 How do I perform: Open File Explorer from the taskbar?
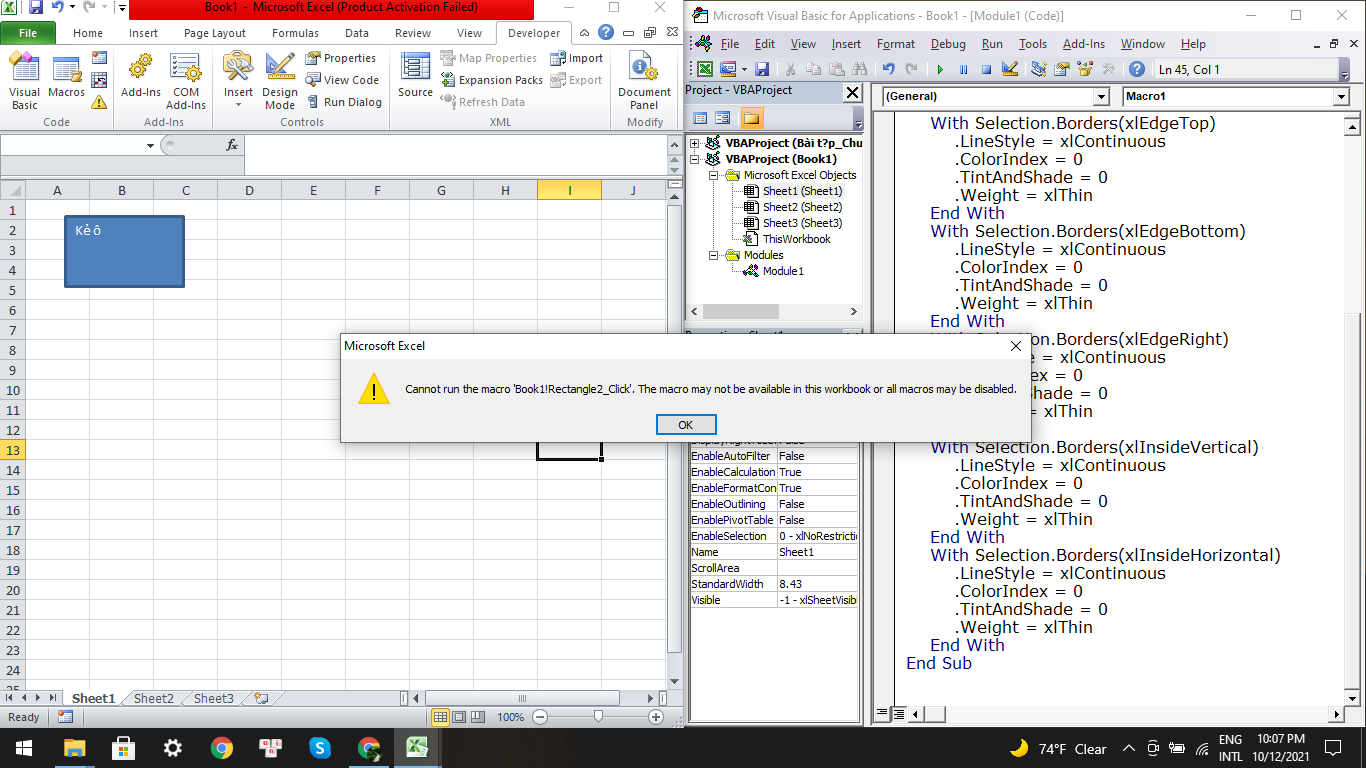pyautogui.click(x=74, y=747)
